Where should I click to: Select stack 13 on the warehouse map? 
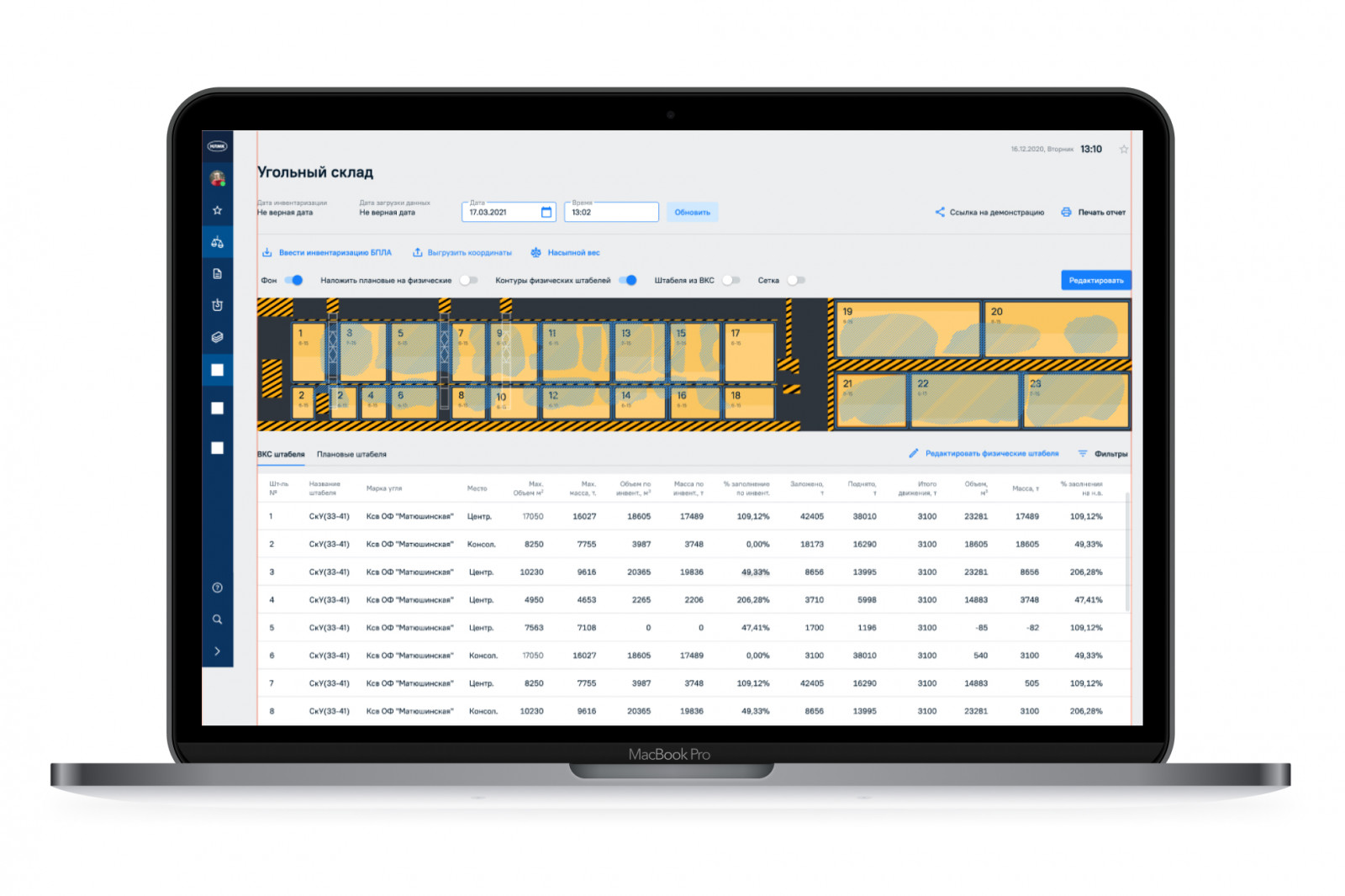[640, 351]
